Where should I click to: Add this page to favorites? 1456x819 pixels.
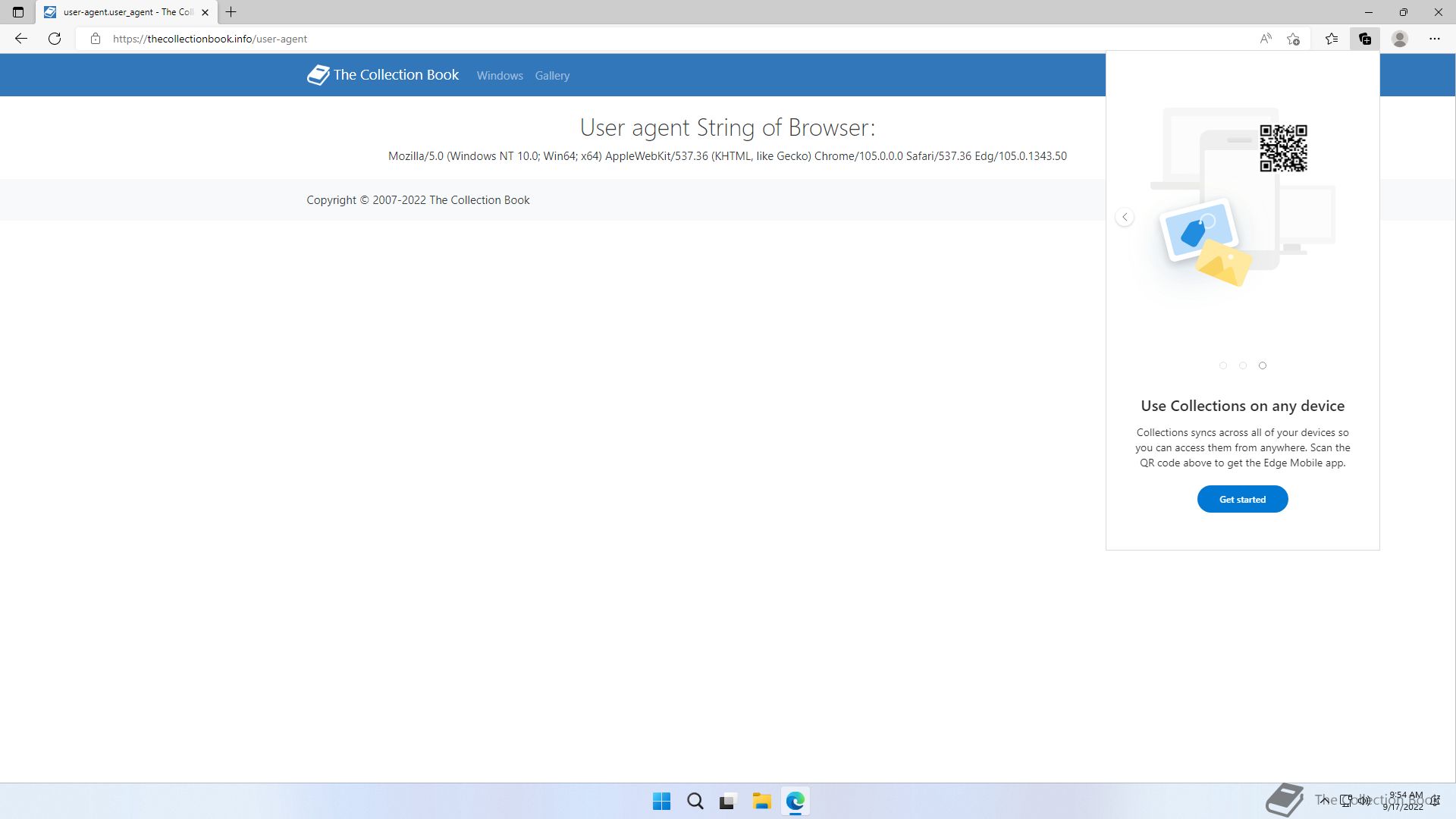click(1294, 39)
